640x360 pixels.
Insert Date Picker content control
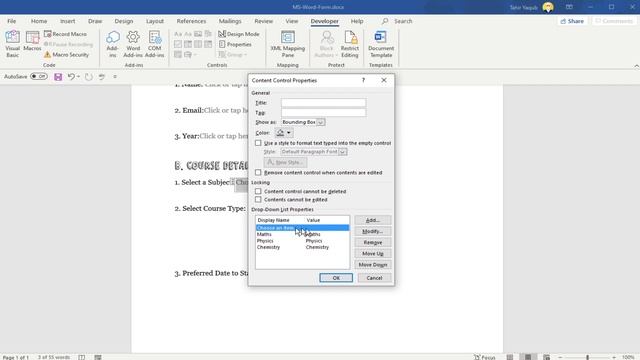tap(208, 44)
